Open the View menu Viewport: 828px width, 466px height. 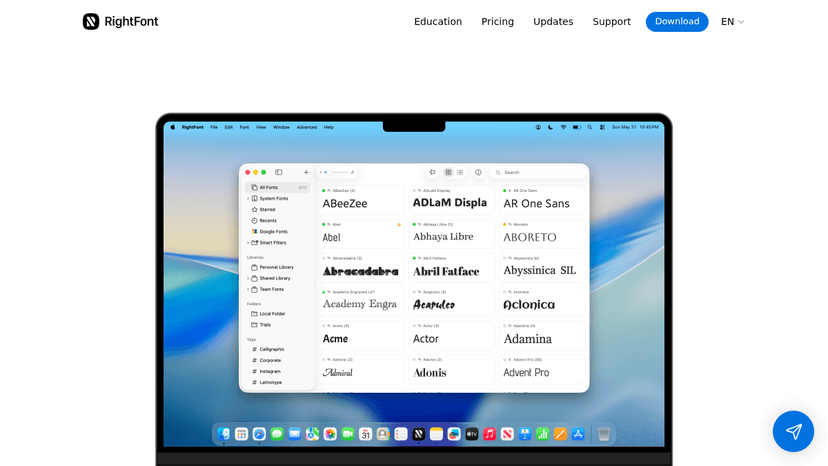[261, 127]
